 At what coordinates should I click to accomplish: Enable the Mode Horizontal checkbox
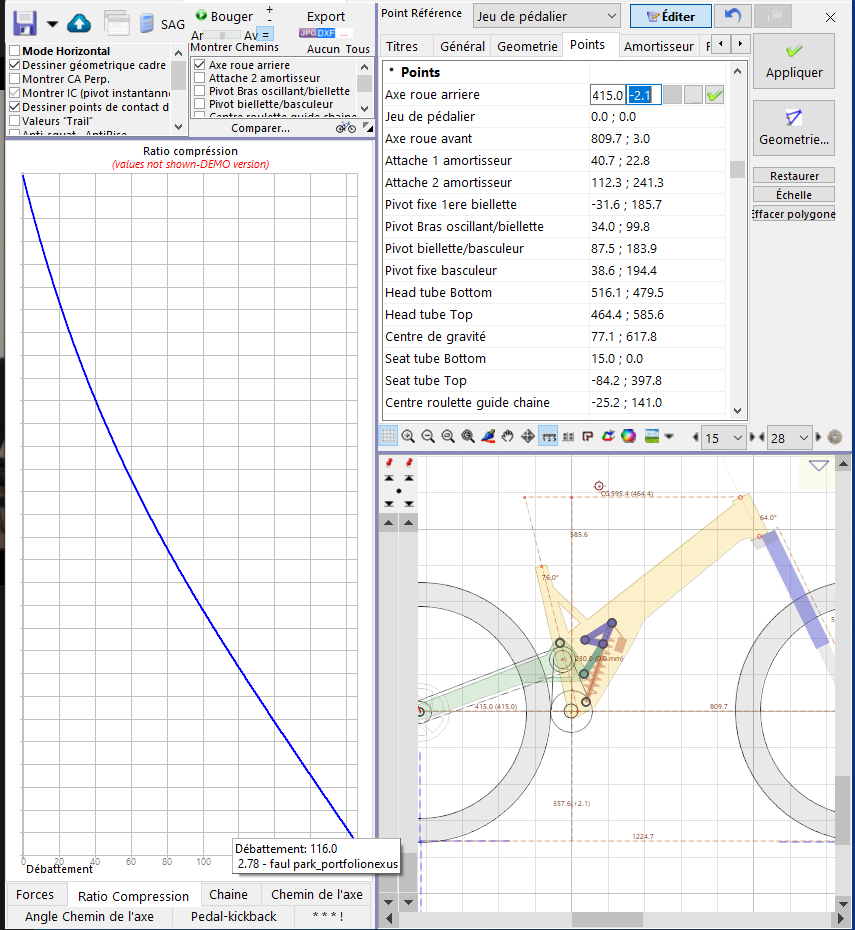[x=15, y=51]
